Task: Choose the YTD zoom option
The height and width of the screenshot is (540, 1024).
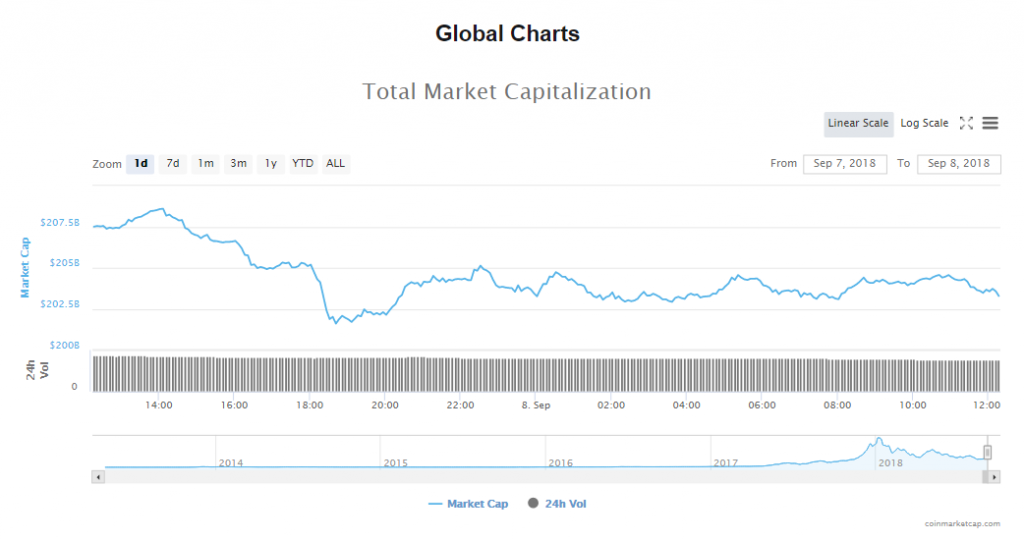Action: point(302,163)
